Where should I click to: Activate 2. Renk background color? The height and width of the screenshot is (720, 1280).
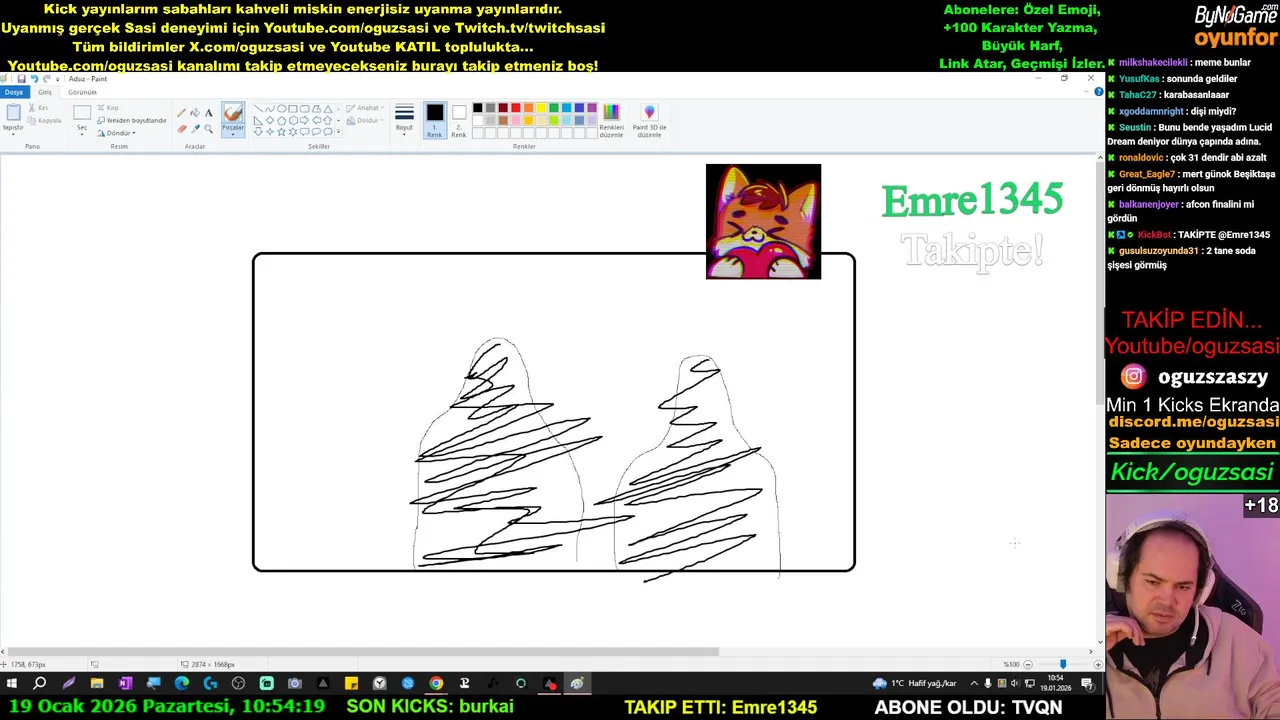pyautogui.click(x=458, y=120)
